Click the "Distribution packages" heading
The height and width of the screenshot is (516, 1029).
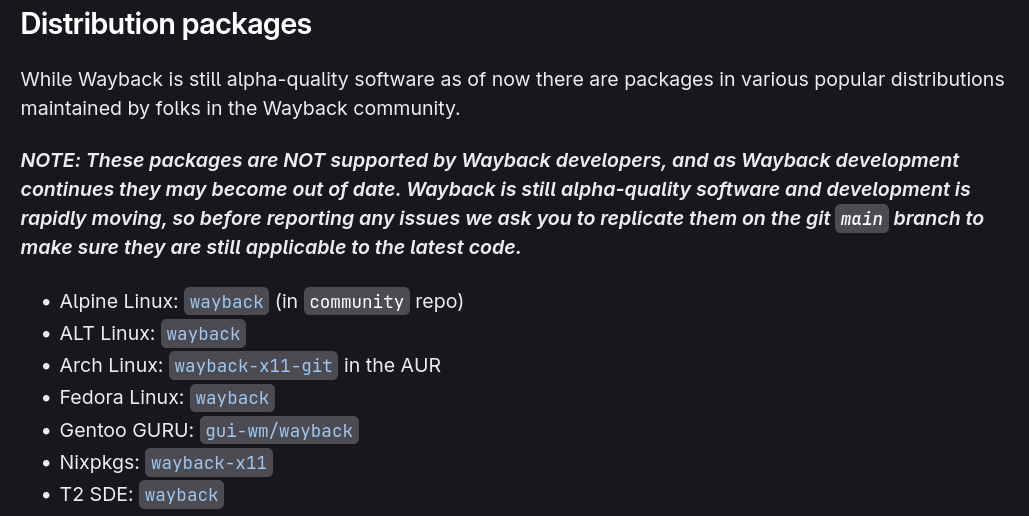coord(166,24)
